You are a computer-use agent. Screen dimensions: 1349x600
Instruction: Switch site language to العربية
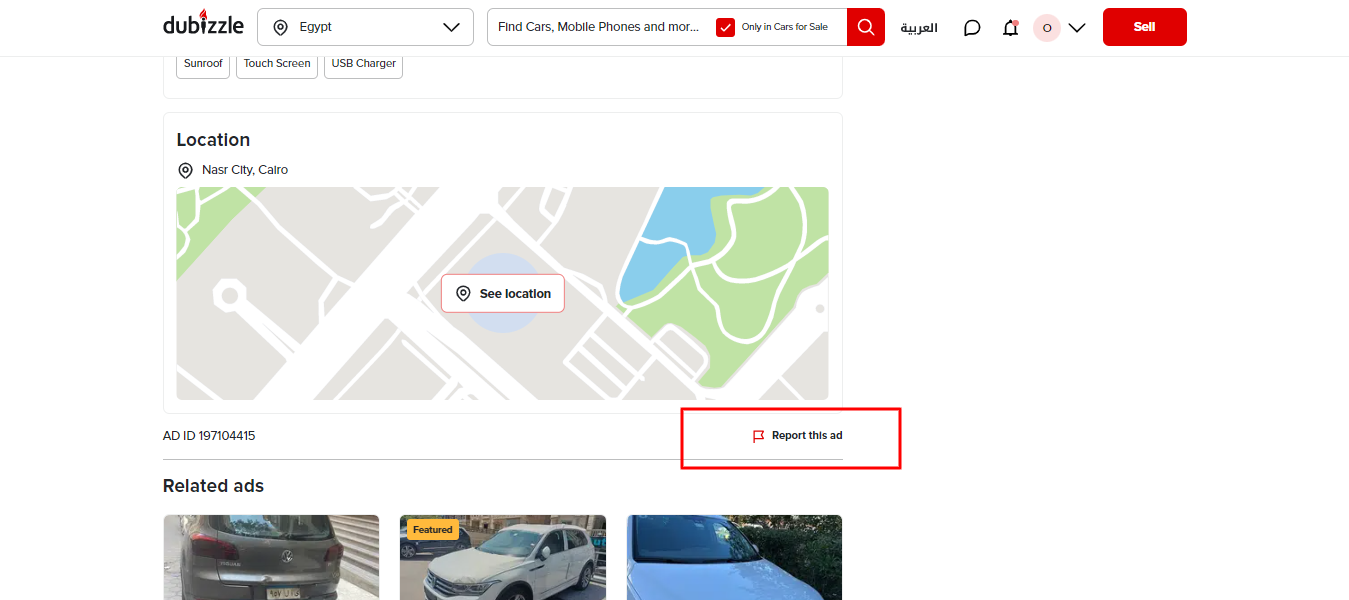917,28
